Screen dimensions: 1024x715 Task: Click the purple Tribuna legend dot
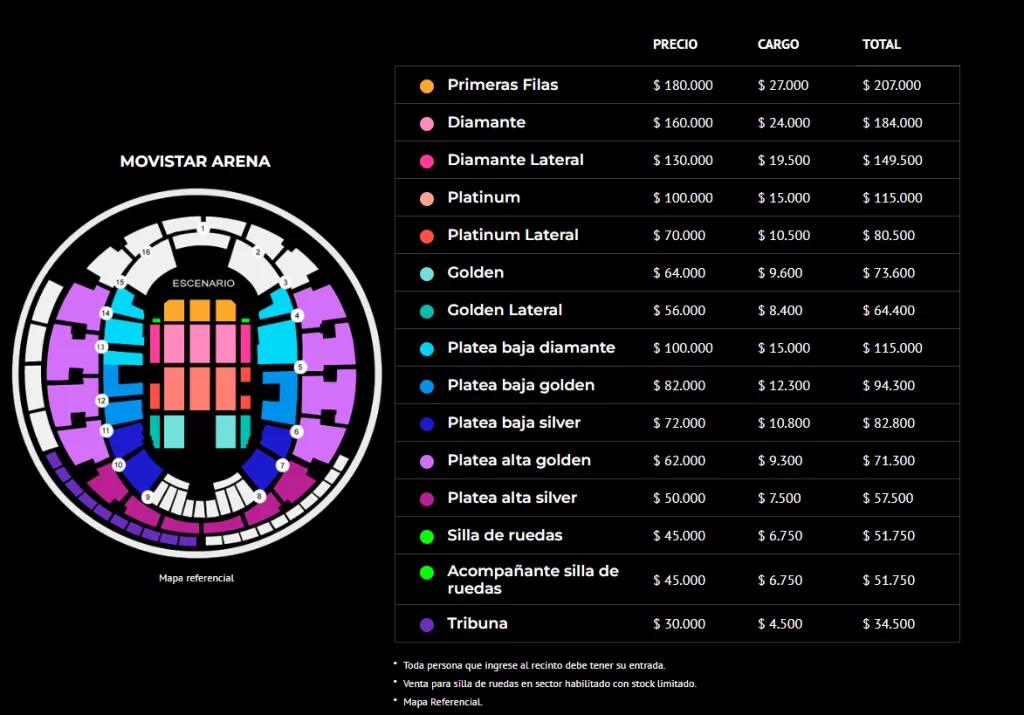(427, 624)
